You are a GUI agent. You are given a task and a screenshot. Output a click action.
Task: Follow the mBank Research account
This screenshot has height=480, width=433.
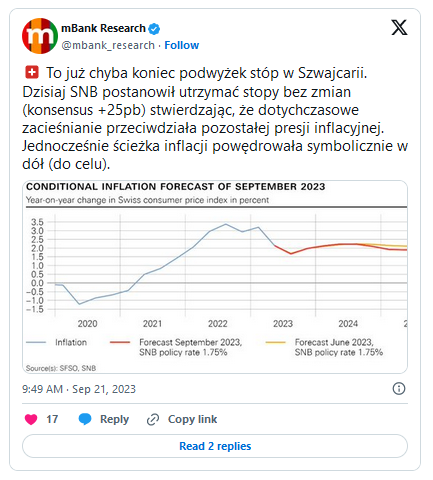pyautogui.click(x=182, y=45)
